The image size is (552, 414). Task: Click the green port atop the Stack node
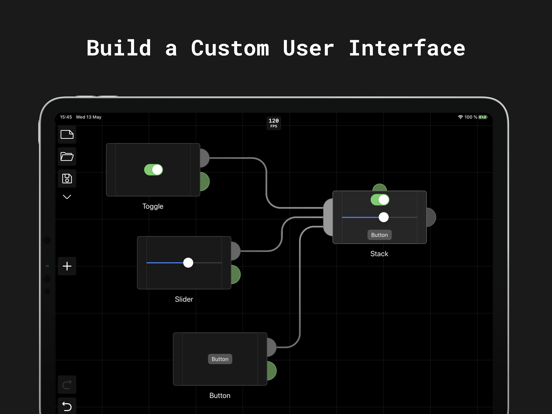point(380,187)
